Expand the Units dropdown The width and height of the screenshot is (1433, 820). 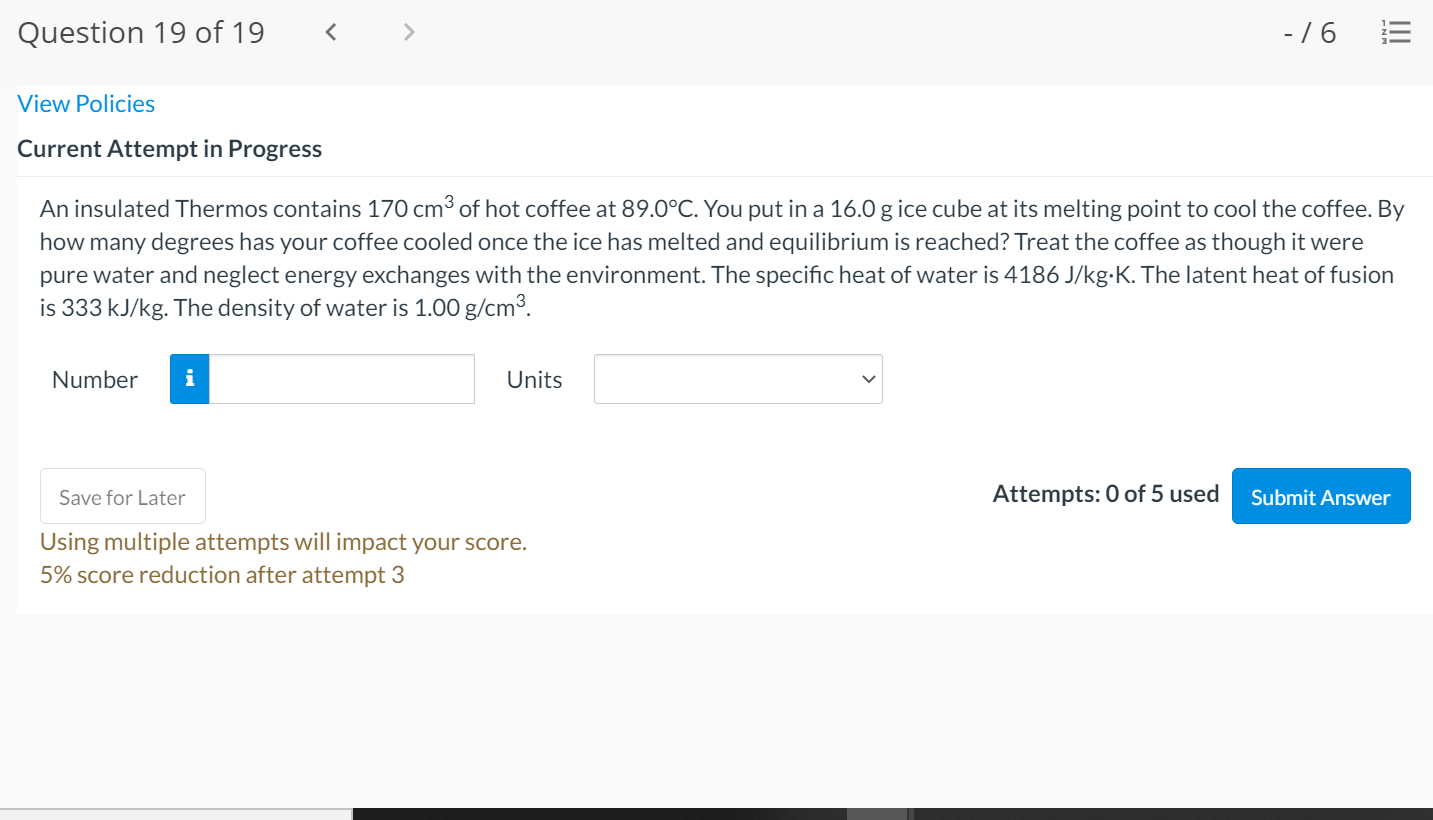coord(738,379)
